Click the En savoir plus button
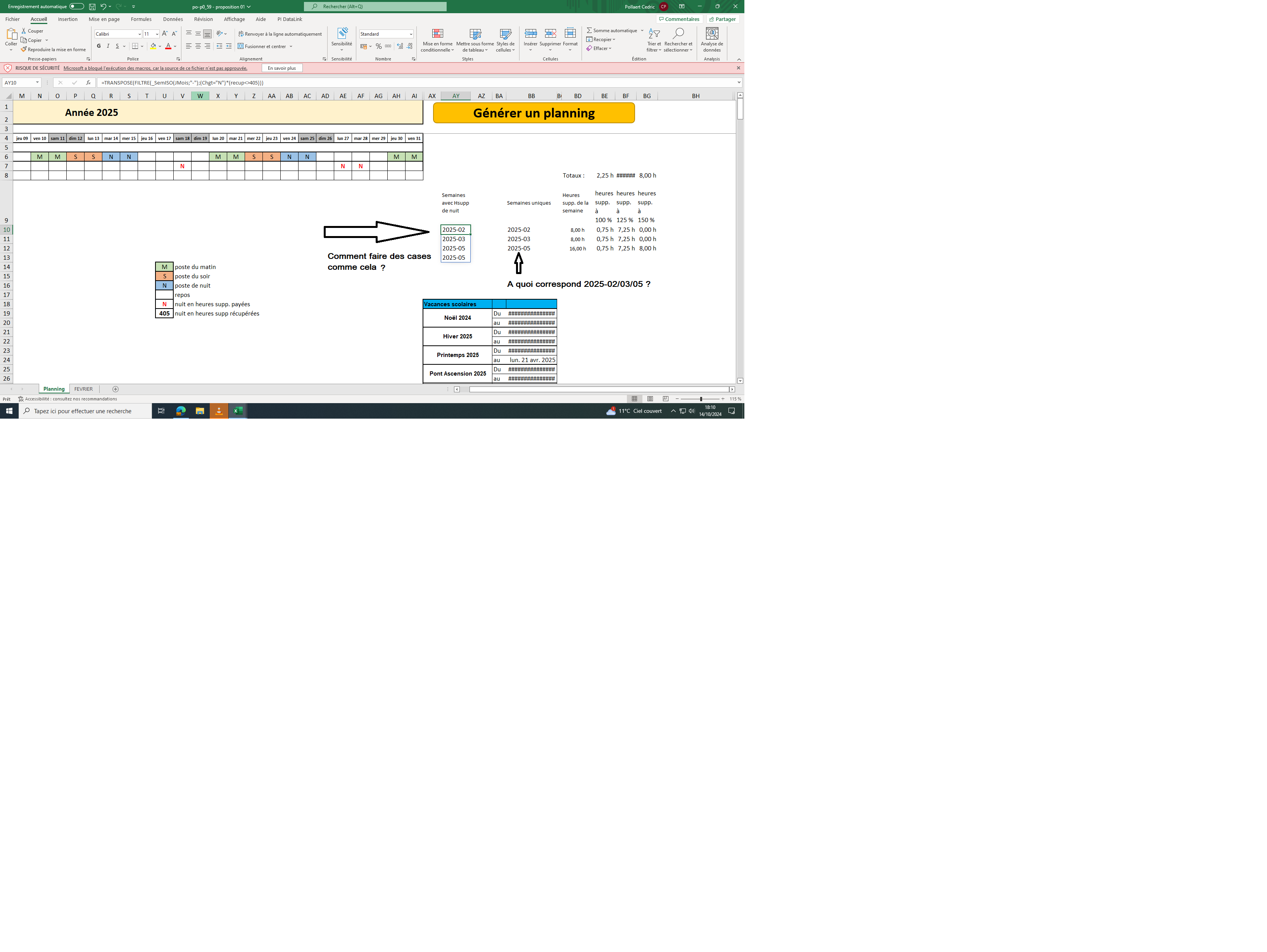The image size is (1267, 952). [282, 68]
